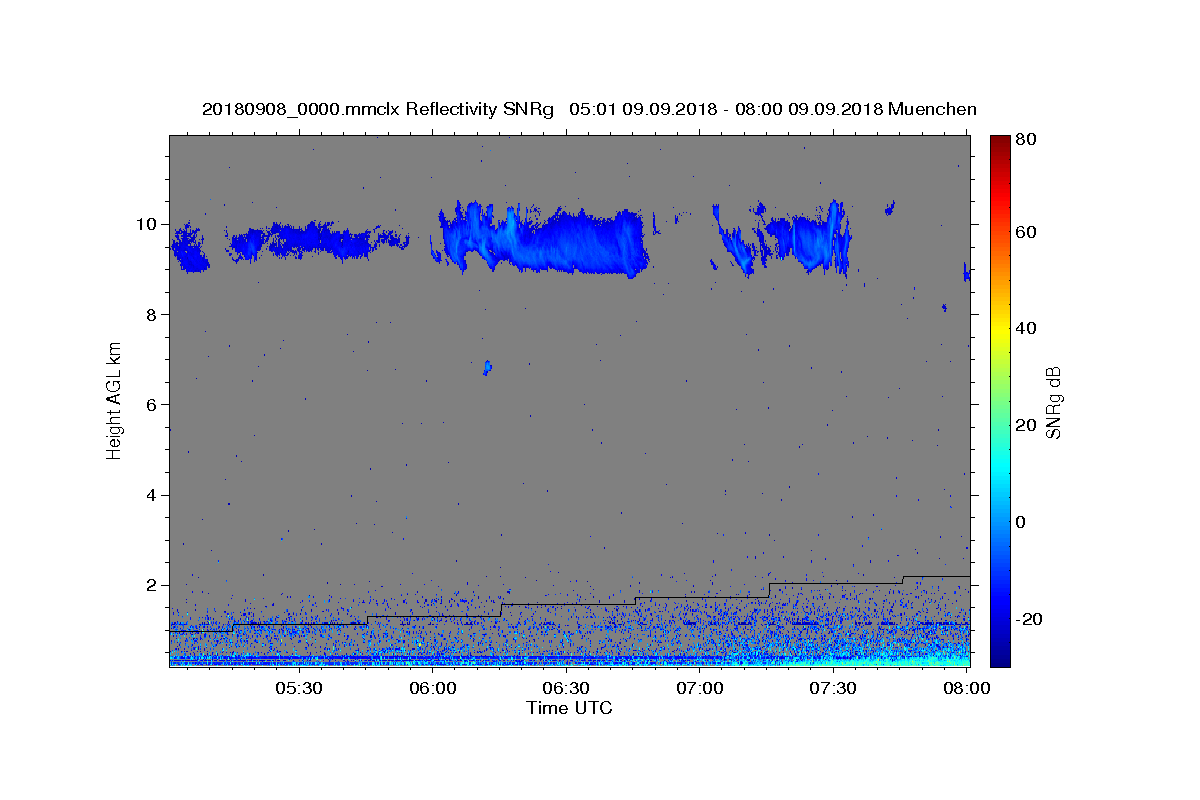Click the 07:00 time tick label
The height and width of the screenshot is (800, 1200).
[700, 688]
